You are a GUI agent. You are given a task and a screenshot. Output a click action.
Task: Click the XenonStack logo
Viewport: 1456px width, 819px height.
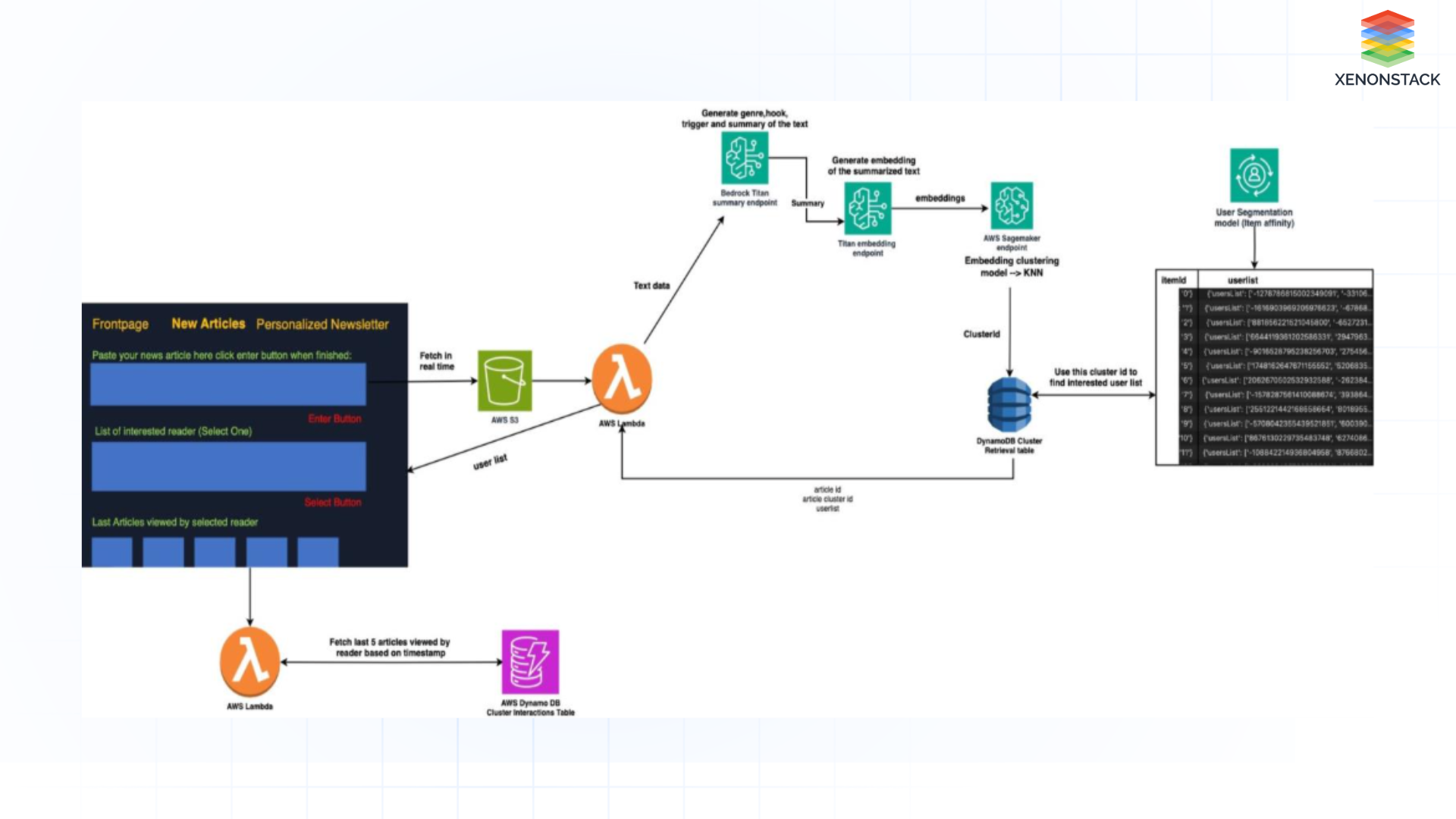1387,49
